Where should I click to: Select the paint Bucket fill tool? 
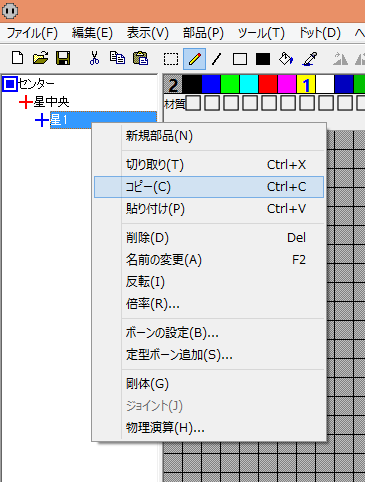tap(286, 59)
